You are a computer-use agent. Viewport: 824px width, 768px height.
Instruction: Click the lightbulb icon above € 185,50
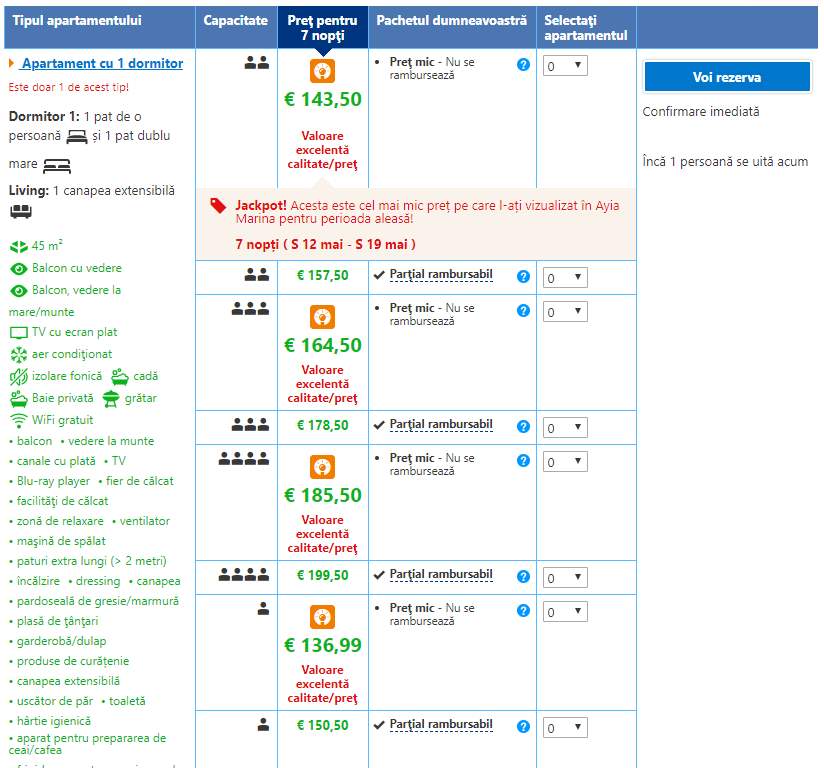tap(322, 467)
